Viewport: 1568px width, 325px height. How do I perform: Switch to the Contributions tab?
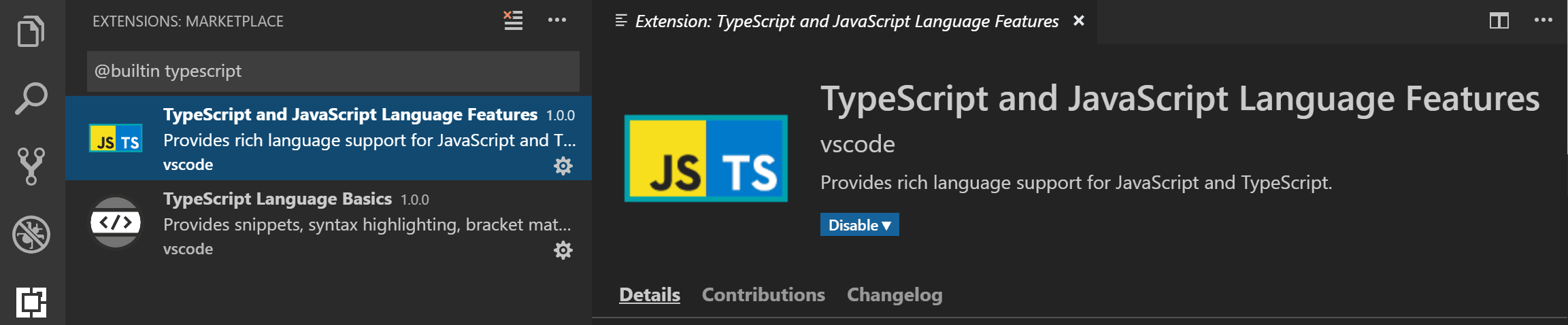(763, 294)
